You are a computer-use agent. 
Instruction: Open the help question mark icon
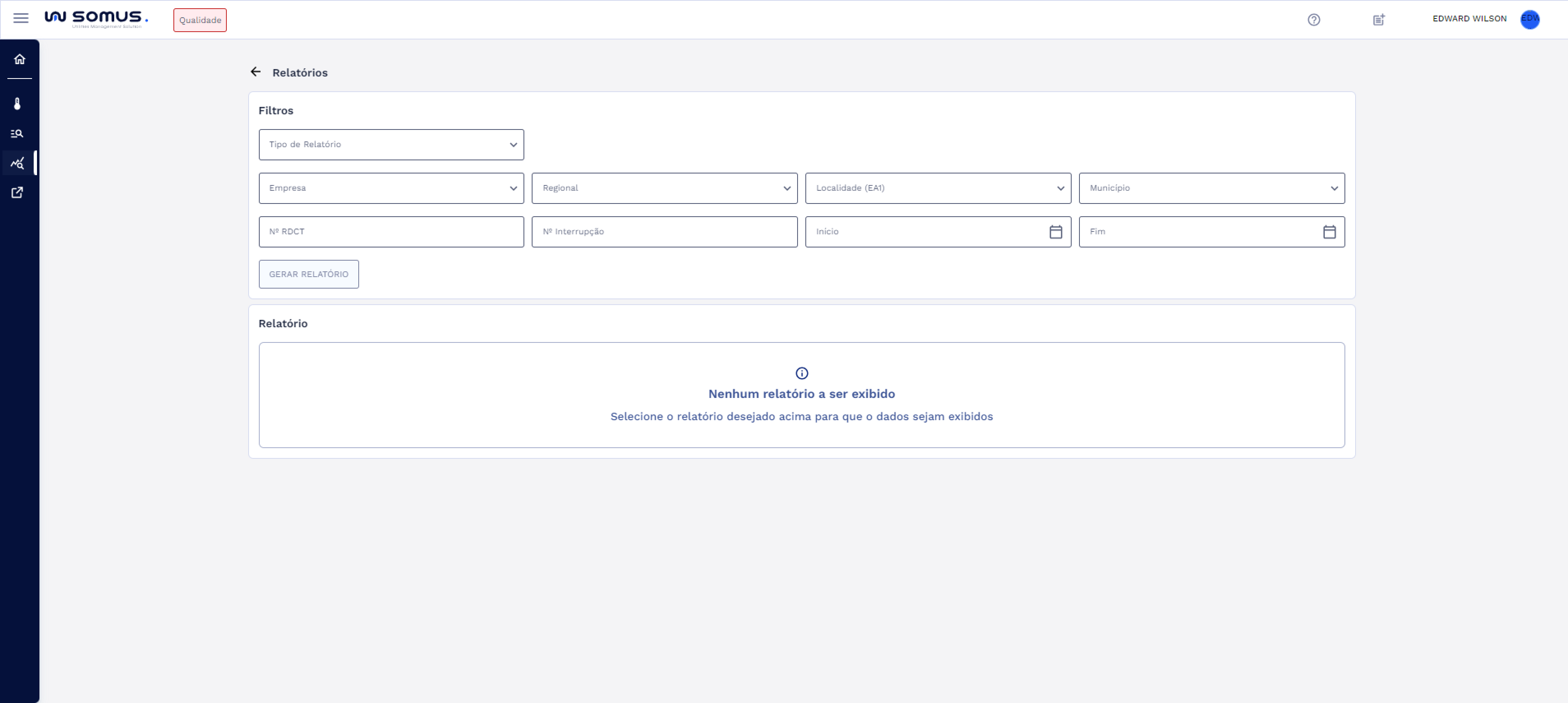point(1314,19)
